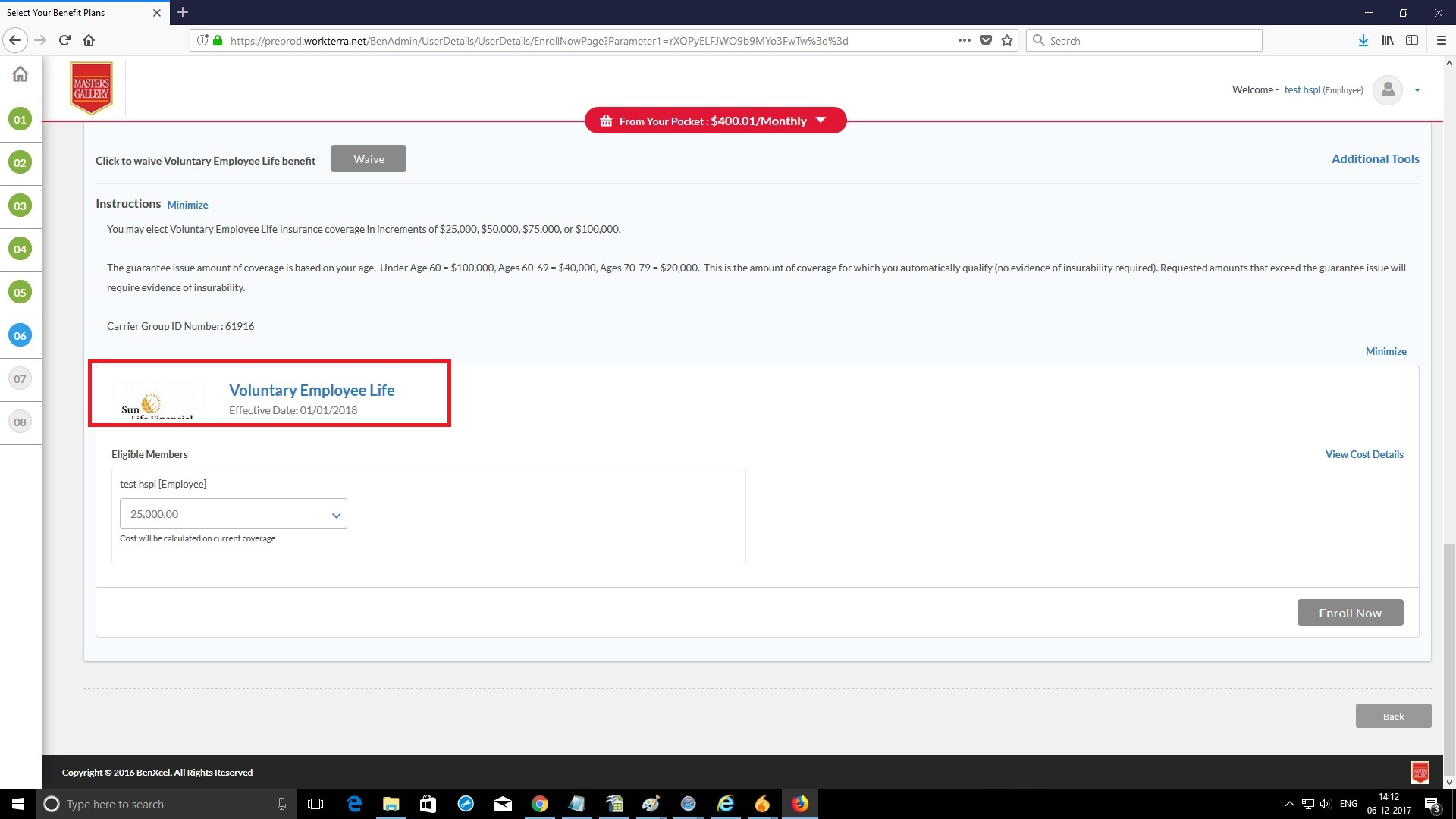
Task: Open Voluntary Employee Life plan title
Action: click(x=312, y=391)
